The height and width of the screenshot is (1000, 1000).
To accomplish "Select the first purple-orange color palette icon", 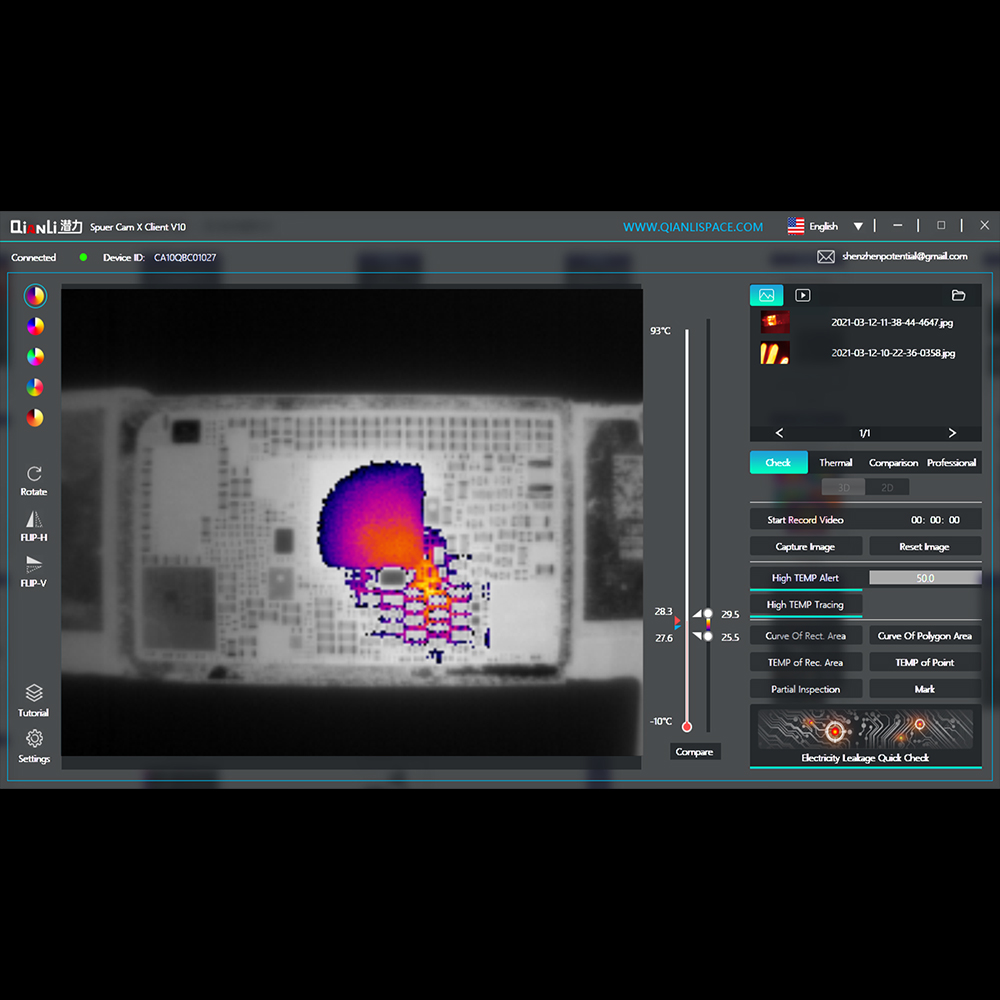I will [35, 295].
